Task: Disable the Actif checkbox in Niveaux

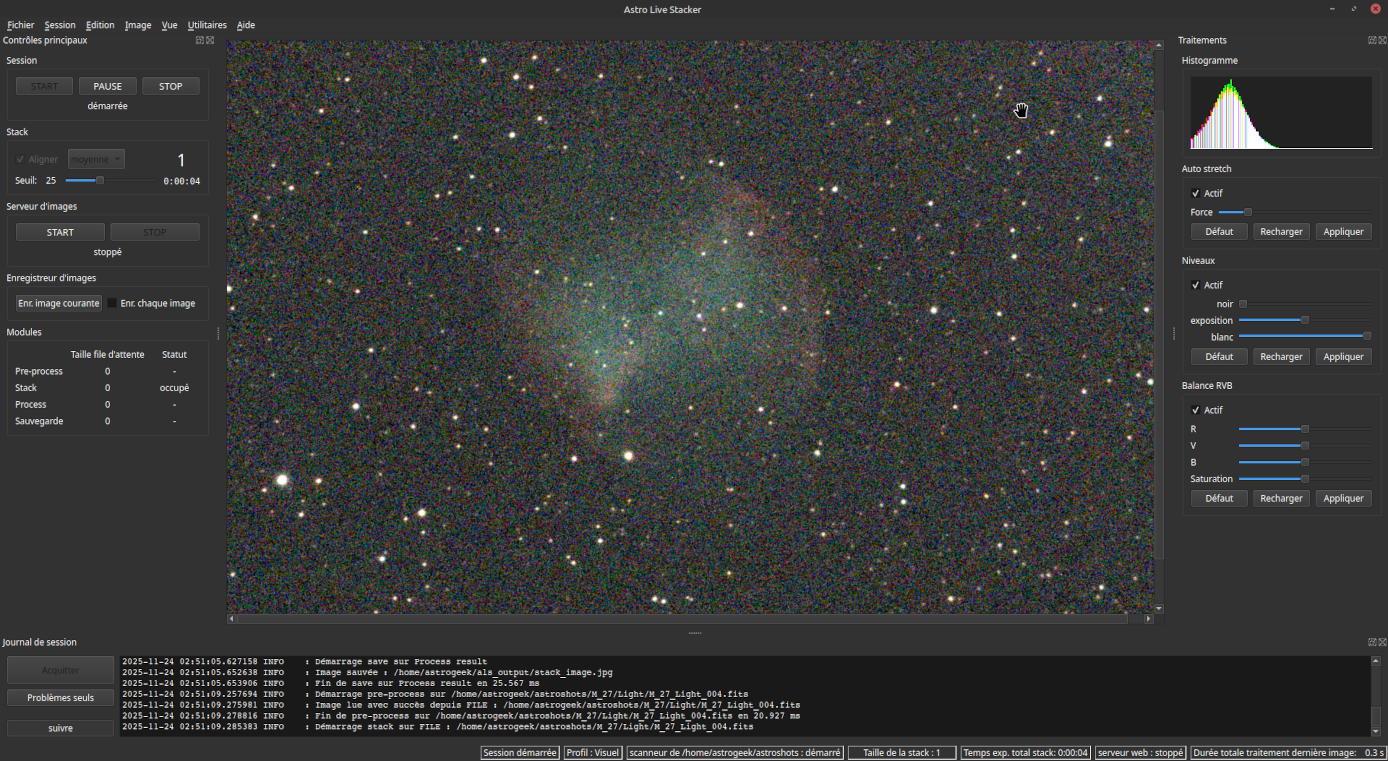Action: click(1196, 284)
